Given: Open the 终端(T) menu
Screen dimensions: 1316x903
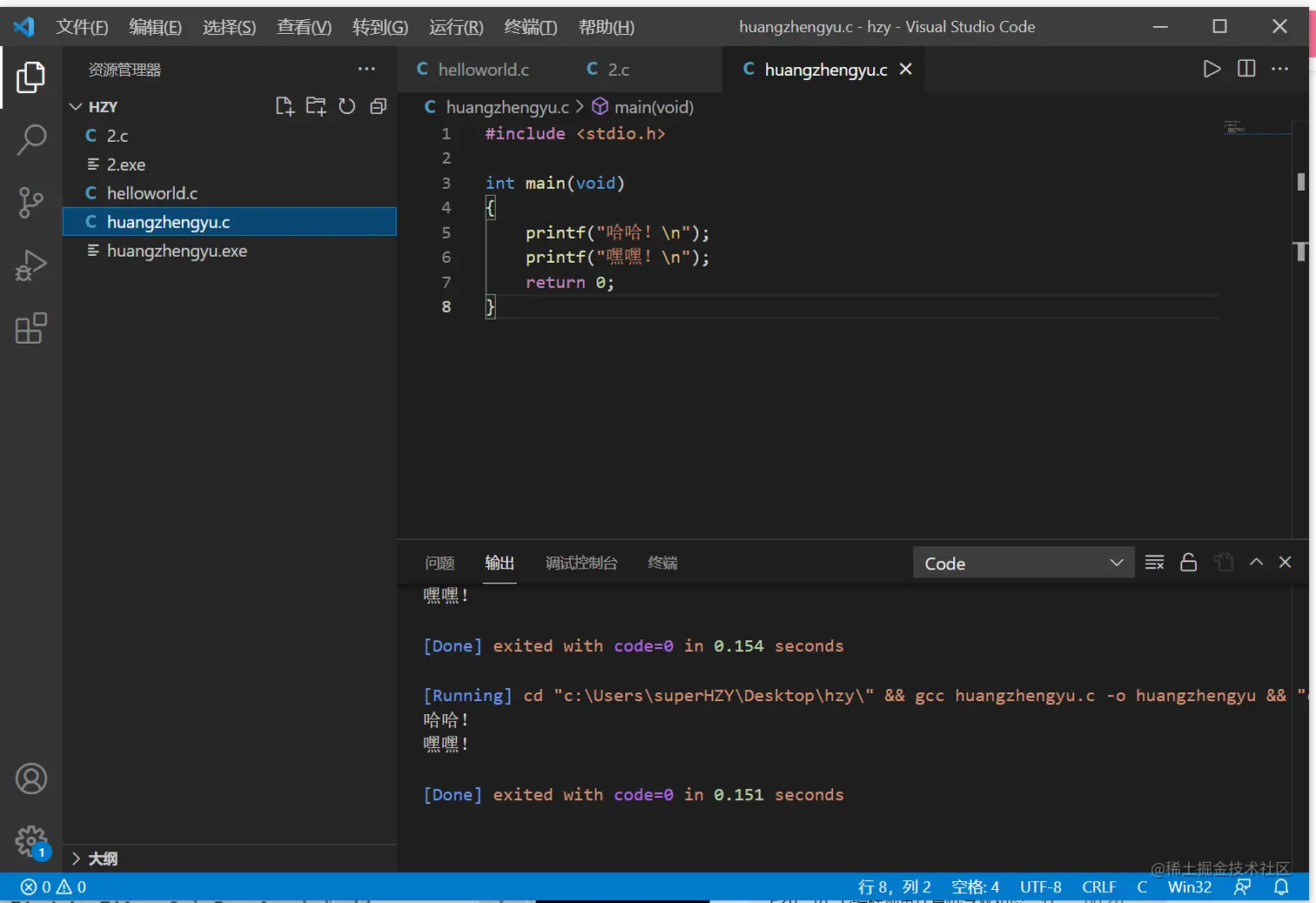Looking at the screenshot, I should (530, 27).
